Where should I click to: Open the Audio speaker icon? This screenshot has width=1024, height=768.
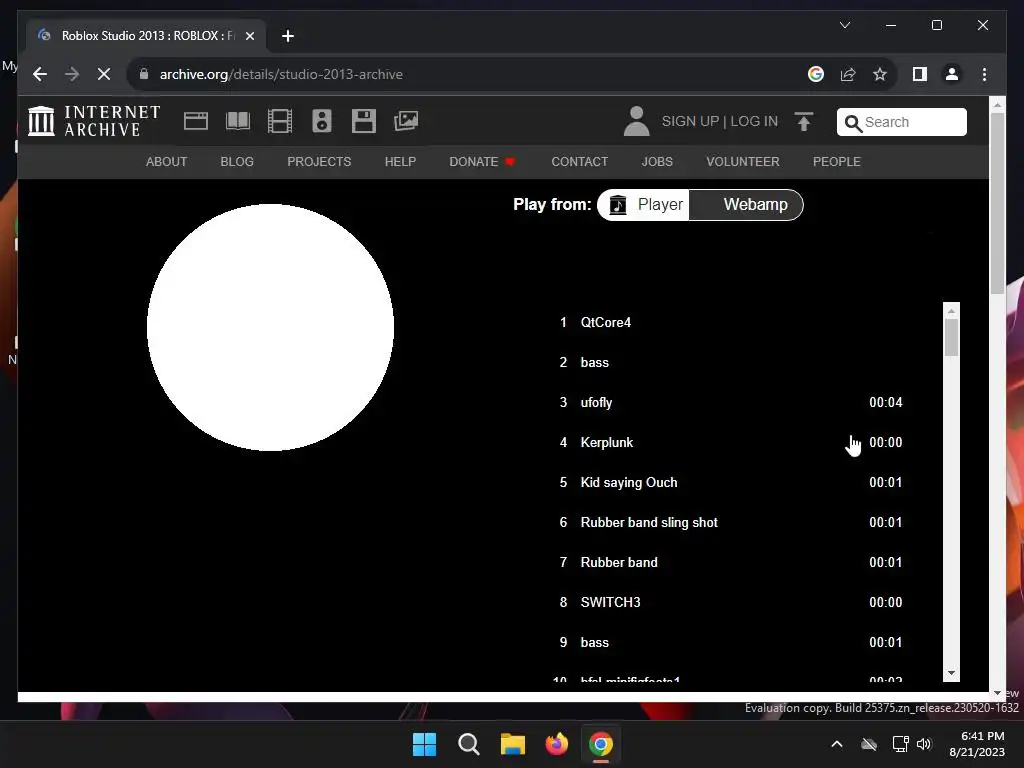pos(322,121)
